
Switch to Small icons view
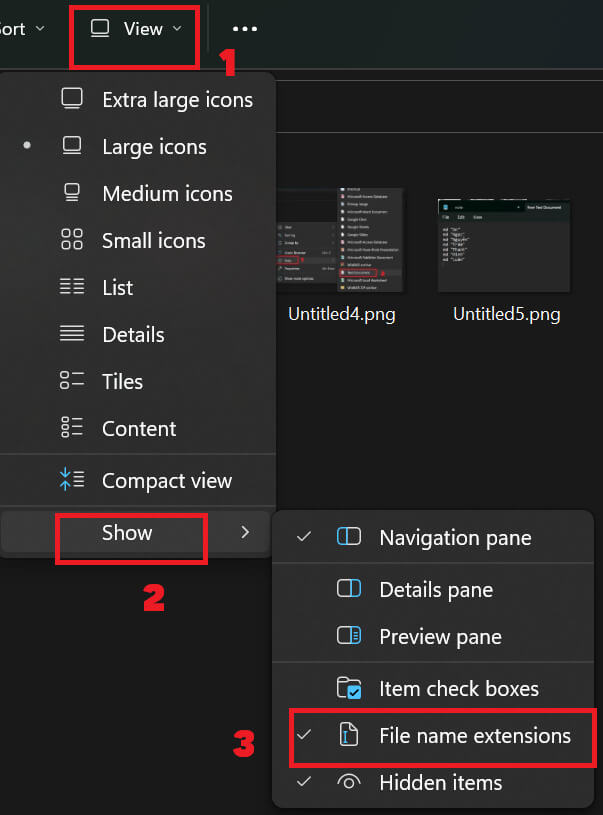point(151,240)
